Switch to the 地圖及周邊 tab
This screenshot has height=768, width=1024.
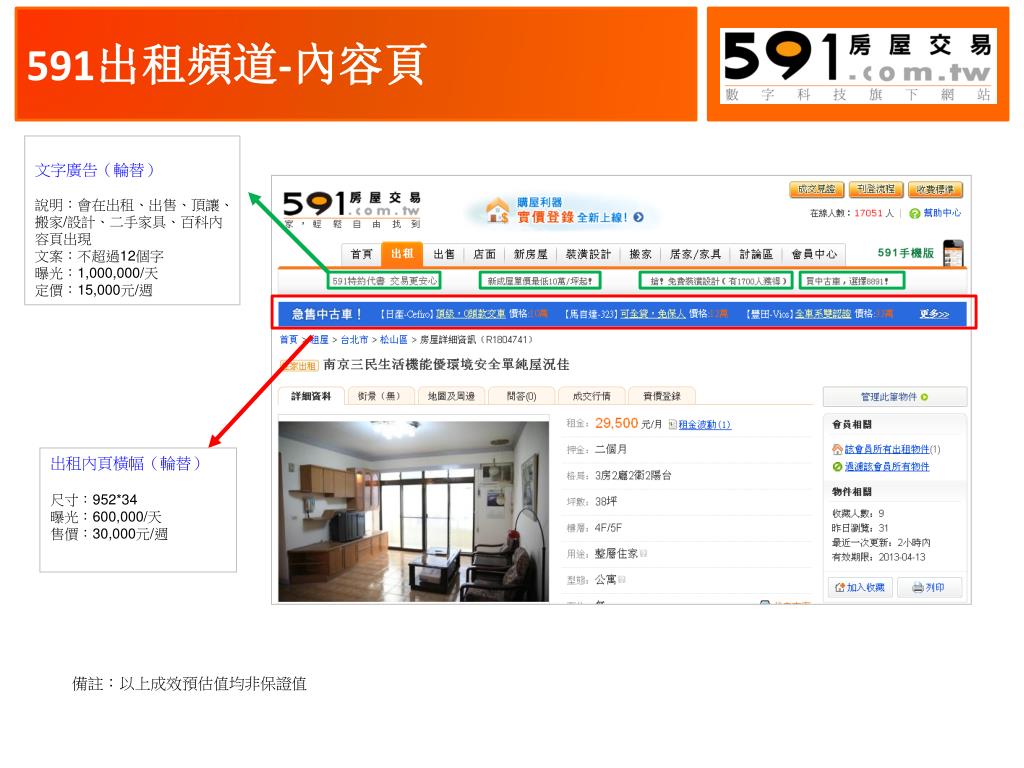(451, 396)
